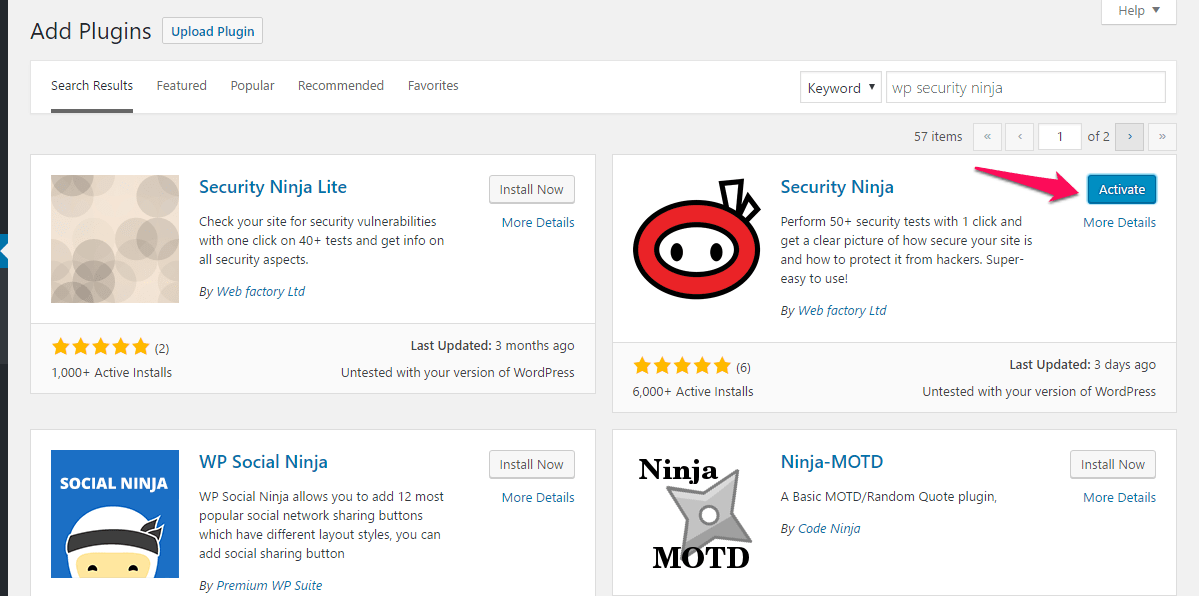
Task: Open the Security Ninja title link
Action: point(837,187)
